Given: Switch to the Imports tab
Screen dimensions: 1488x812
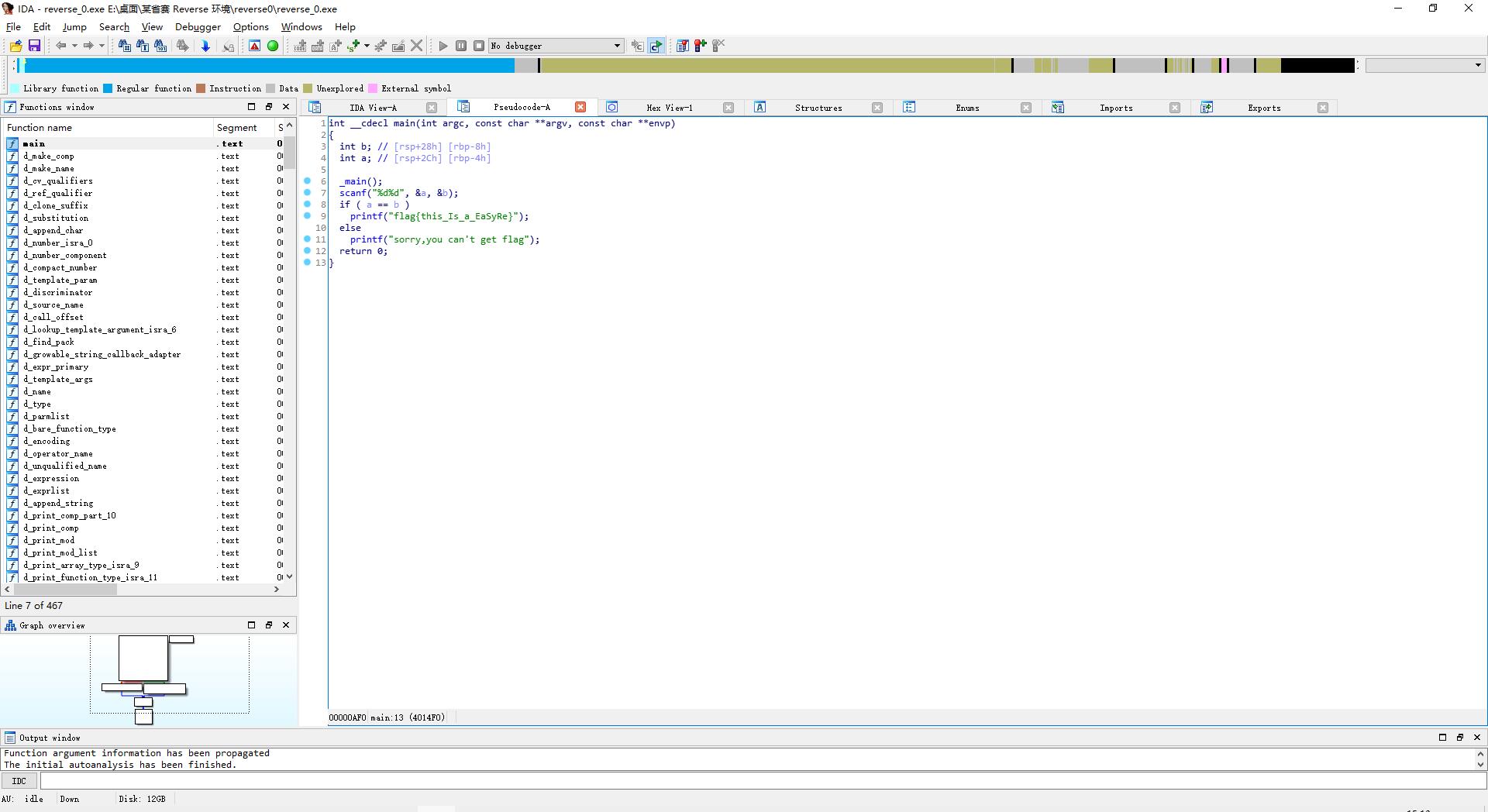Looking at the screenshot, I should point(1116,108).
